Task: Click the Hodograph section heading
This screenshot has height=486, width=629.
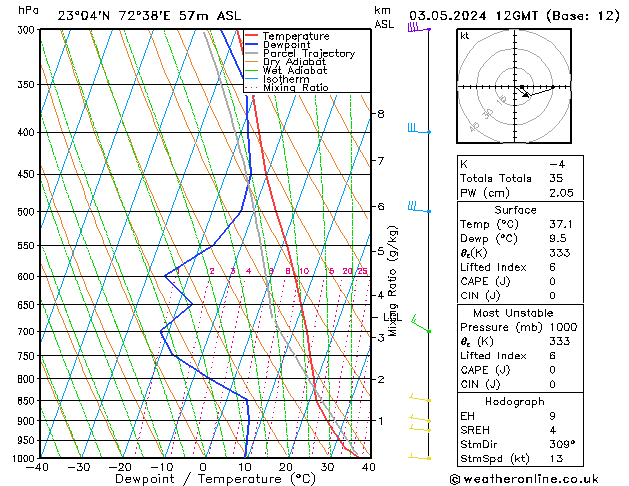Action: coord(515,402)
